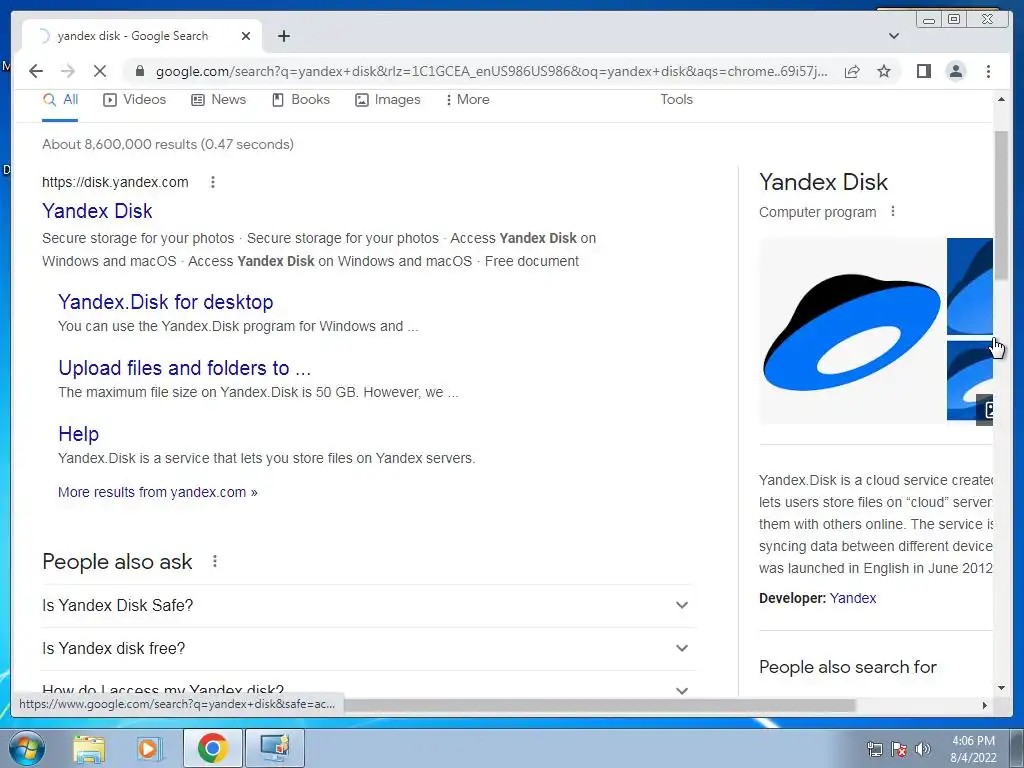
Task: Click the forward navigation arrow
Action: coord(68,71)
